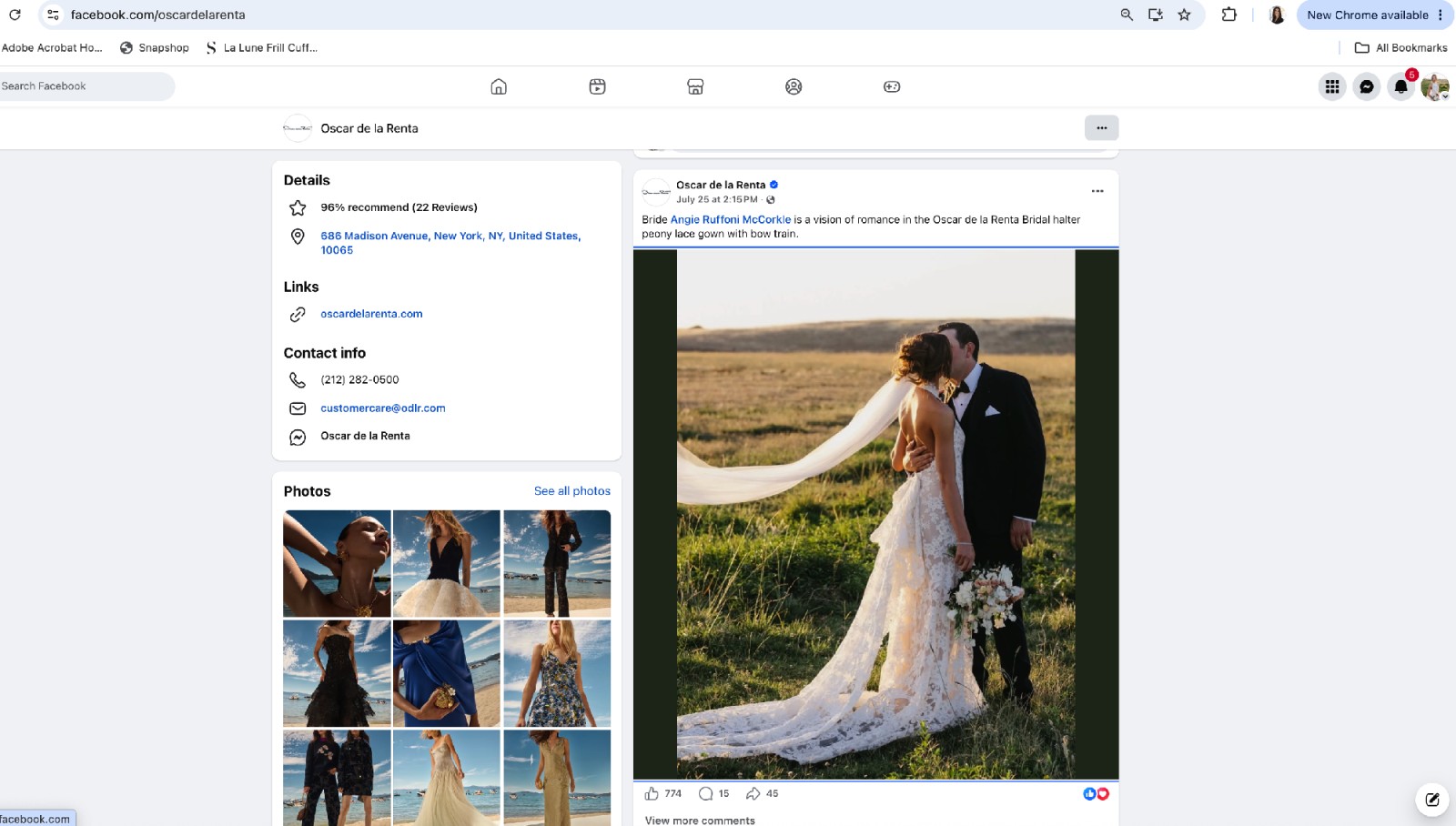Viewport: 1456px width, 826px height.
Task: Click View more comments
Action: point(700,821)
